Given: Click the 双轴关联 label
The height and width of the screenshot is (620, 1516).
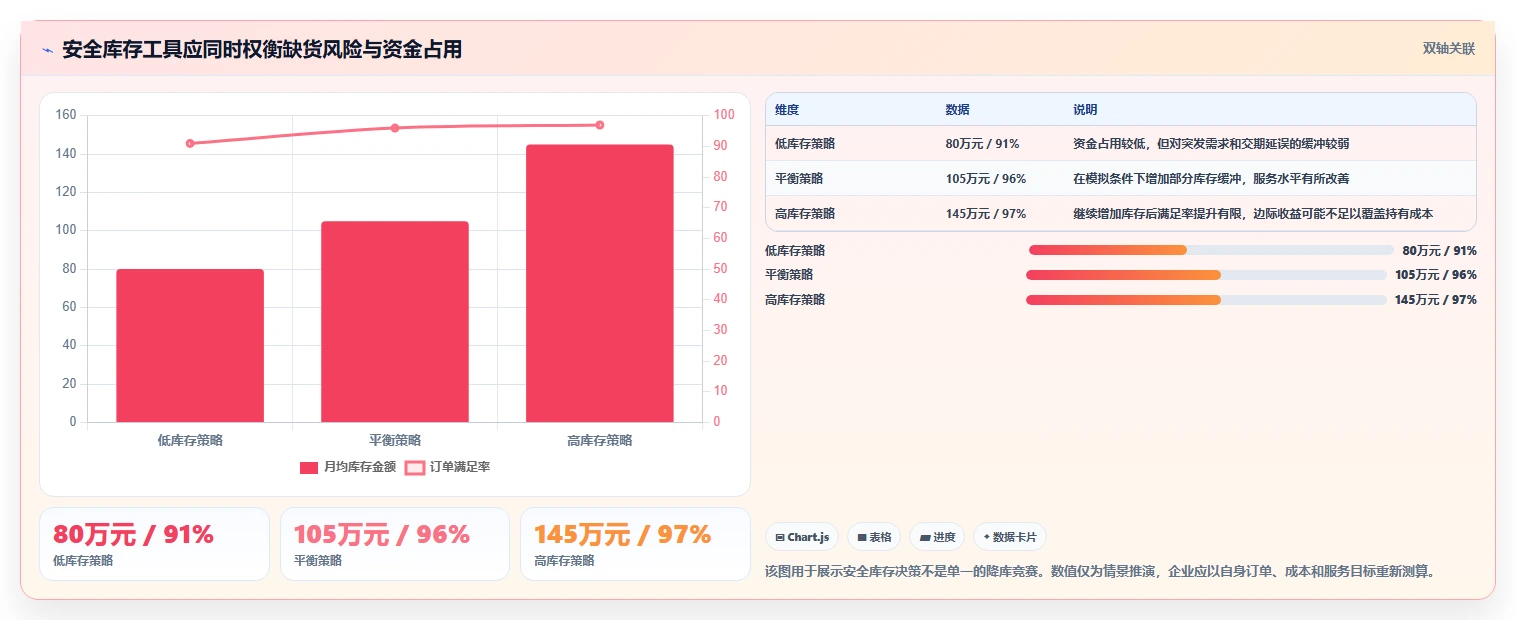Looking at the screenshot, I should 1449,49.
